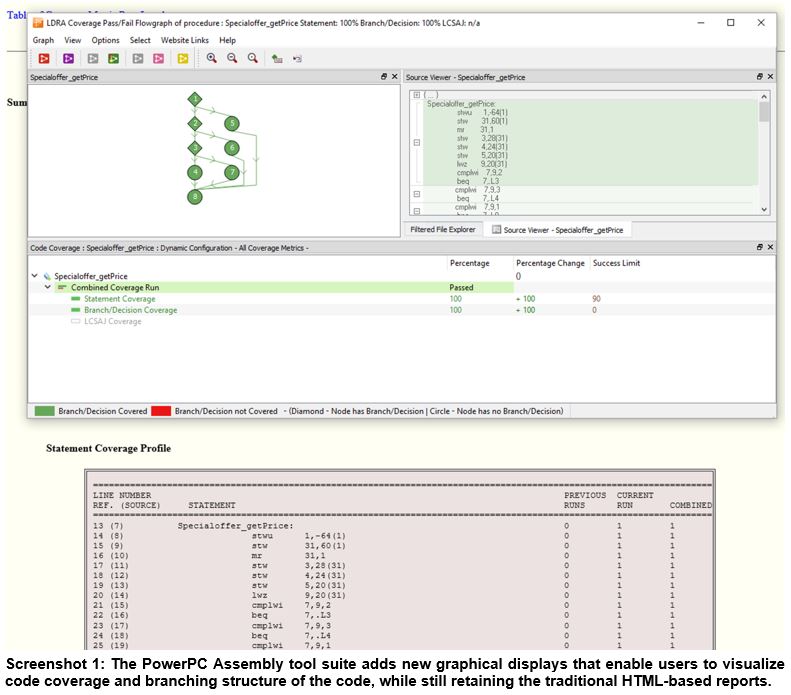Click source viewer scrollbar down arrow
The width and height of the screenshot is (791, 695).
[x=764, y=210]
